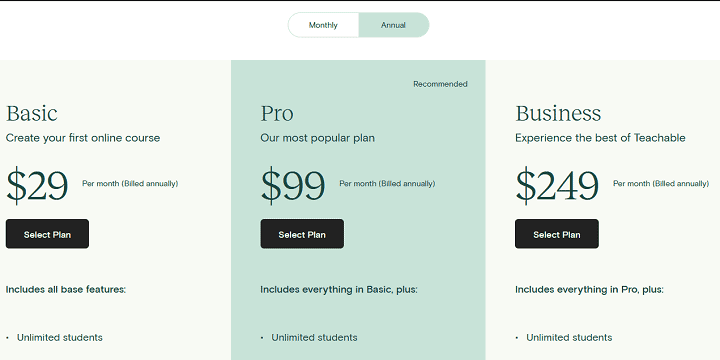
Task: Click 'Unlimited students' in Business column
Action: coord(569,338)
